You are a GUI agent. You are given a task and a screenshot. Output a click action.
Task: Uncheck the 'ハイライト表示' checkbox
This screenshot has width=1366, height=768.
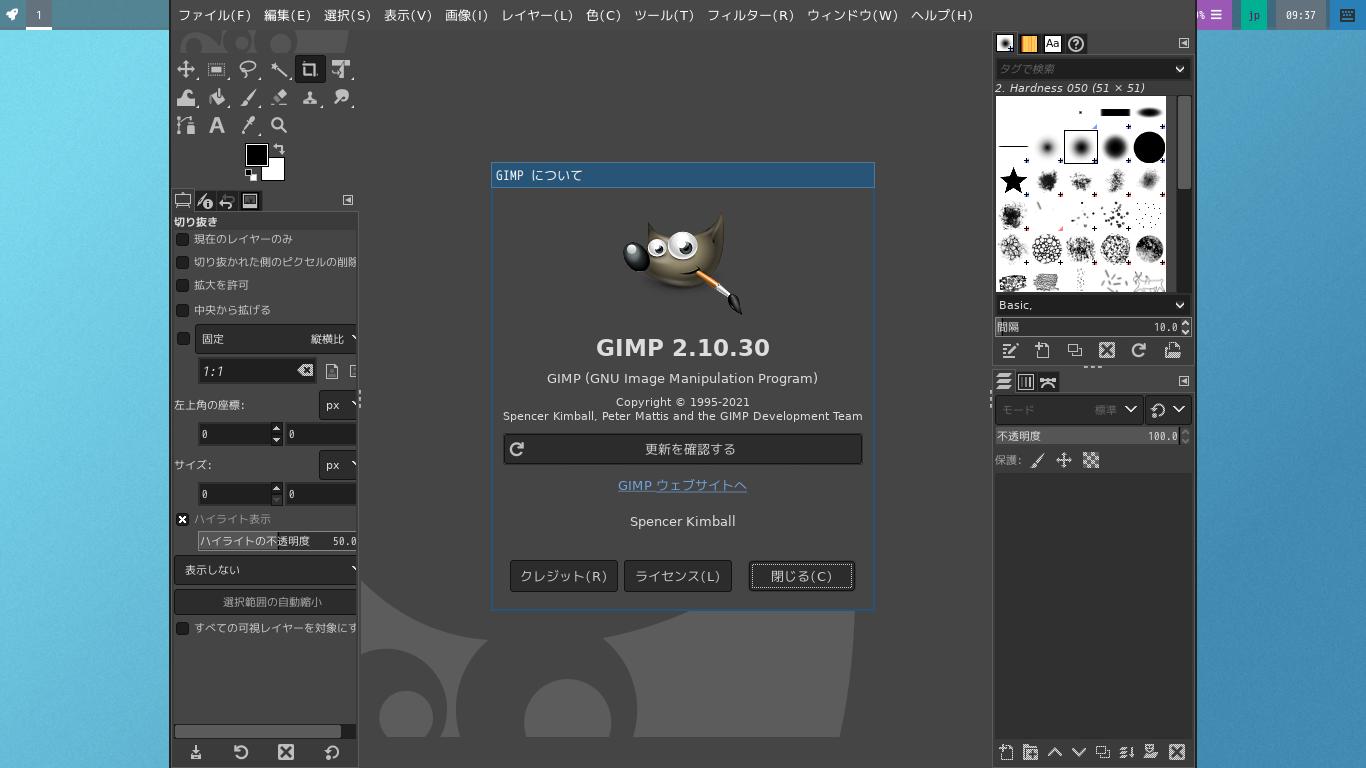coord(182,519)
